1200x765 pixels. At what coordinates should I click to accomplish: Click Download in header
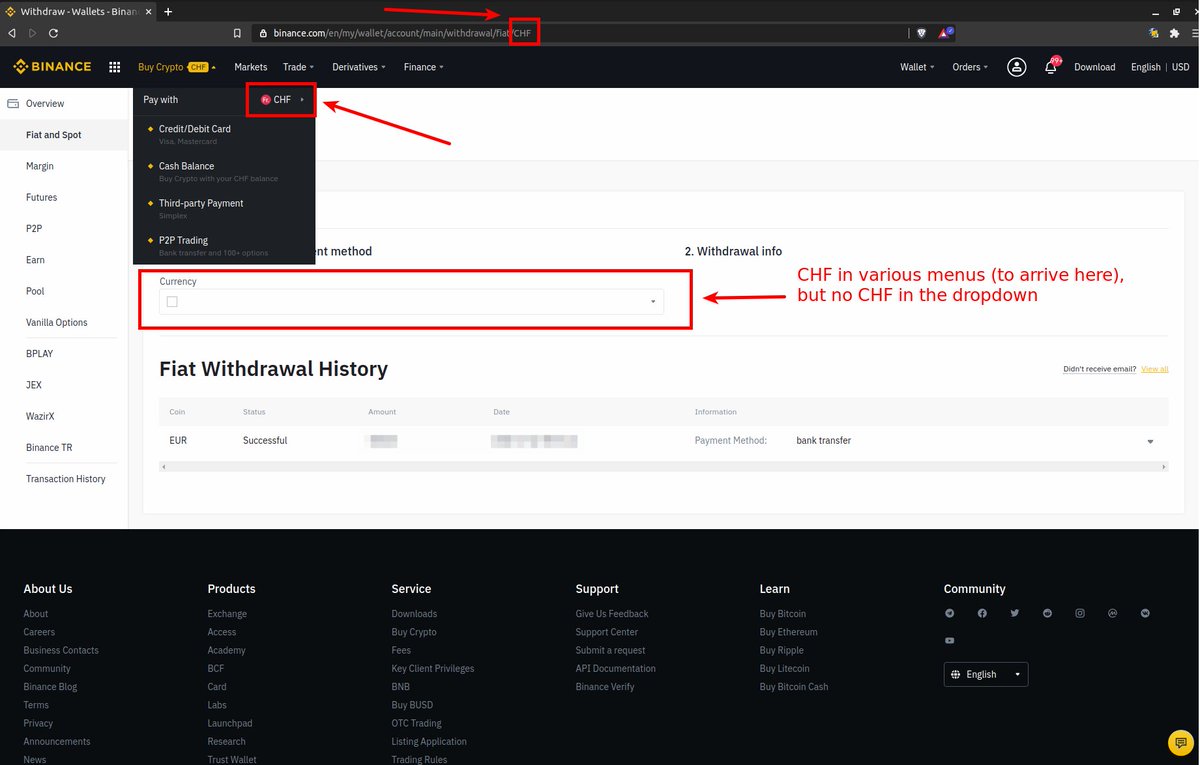point(1095,67)
